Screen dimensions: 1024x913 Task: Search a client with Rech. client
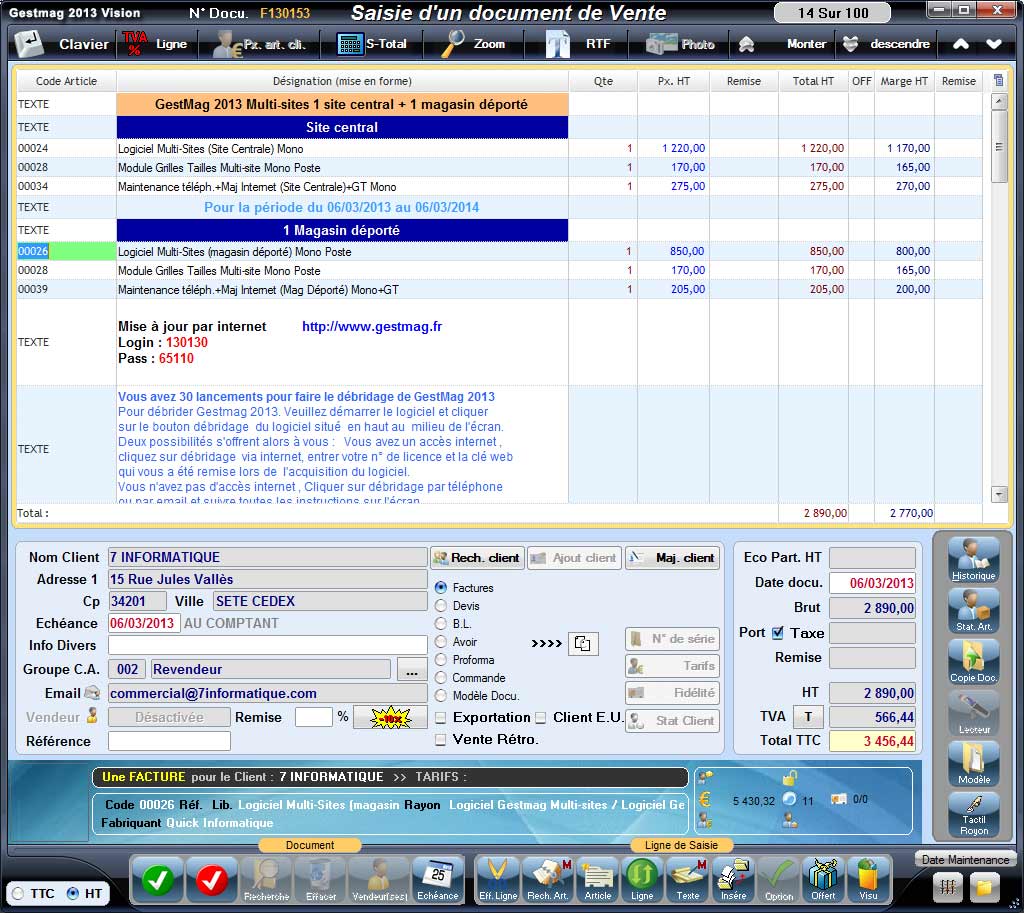pyautogui.click(x=477, y=558)
